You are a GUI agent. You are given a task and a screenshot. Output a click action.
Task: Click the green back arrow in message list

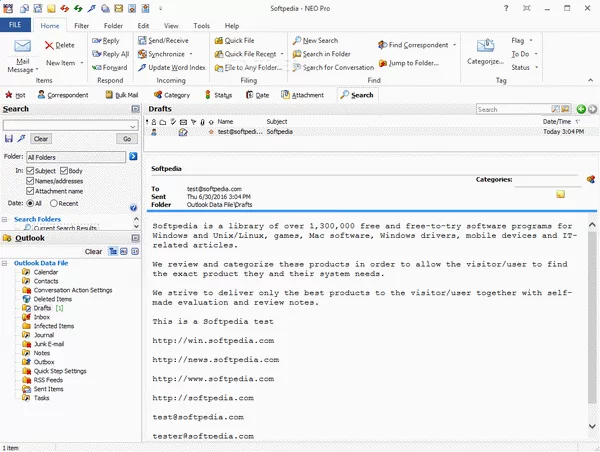tap(581, 108)
